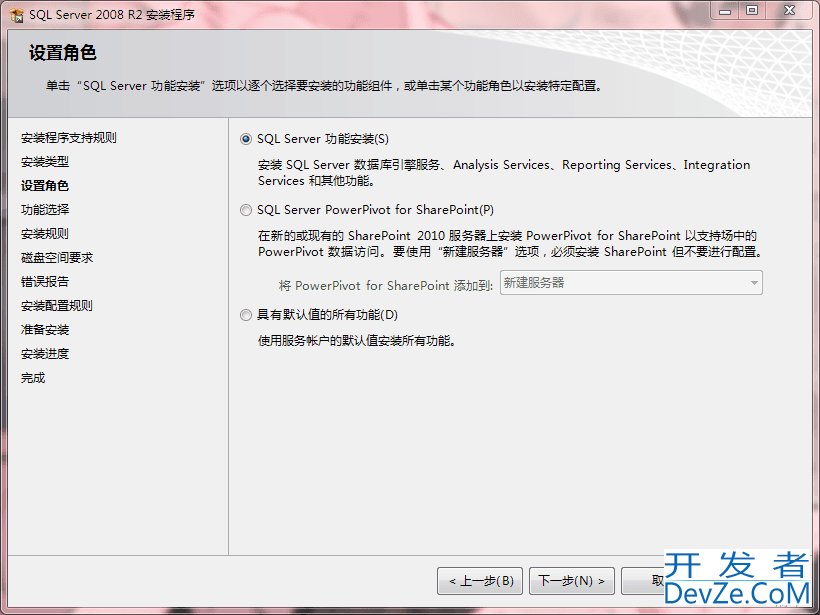Screen dimensions: 820x615
Task: Close the SQL Server setup window
Action: pos(790,10)
